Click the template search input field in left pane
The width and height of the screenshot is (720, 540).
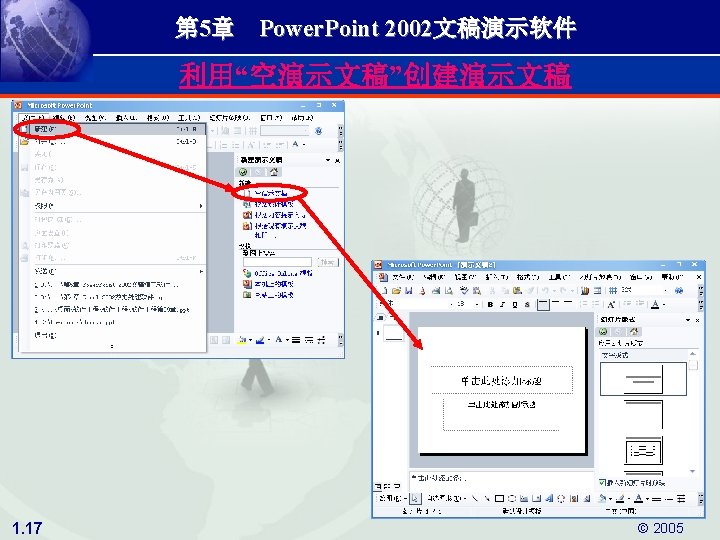[x=277, y=262]
